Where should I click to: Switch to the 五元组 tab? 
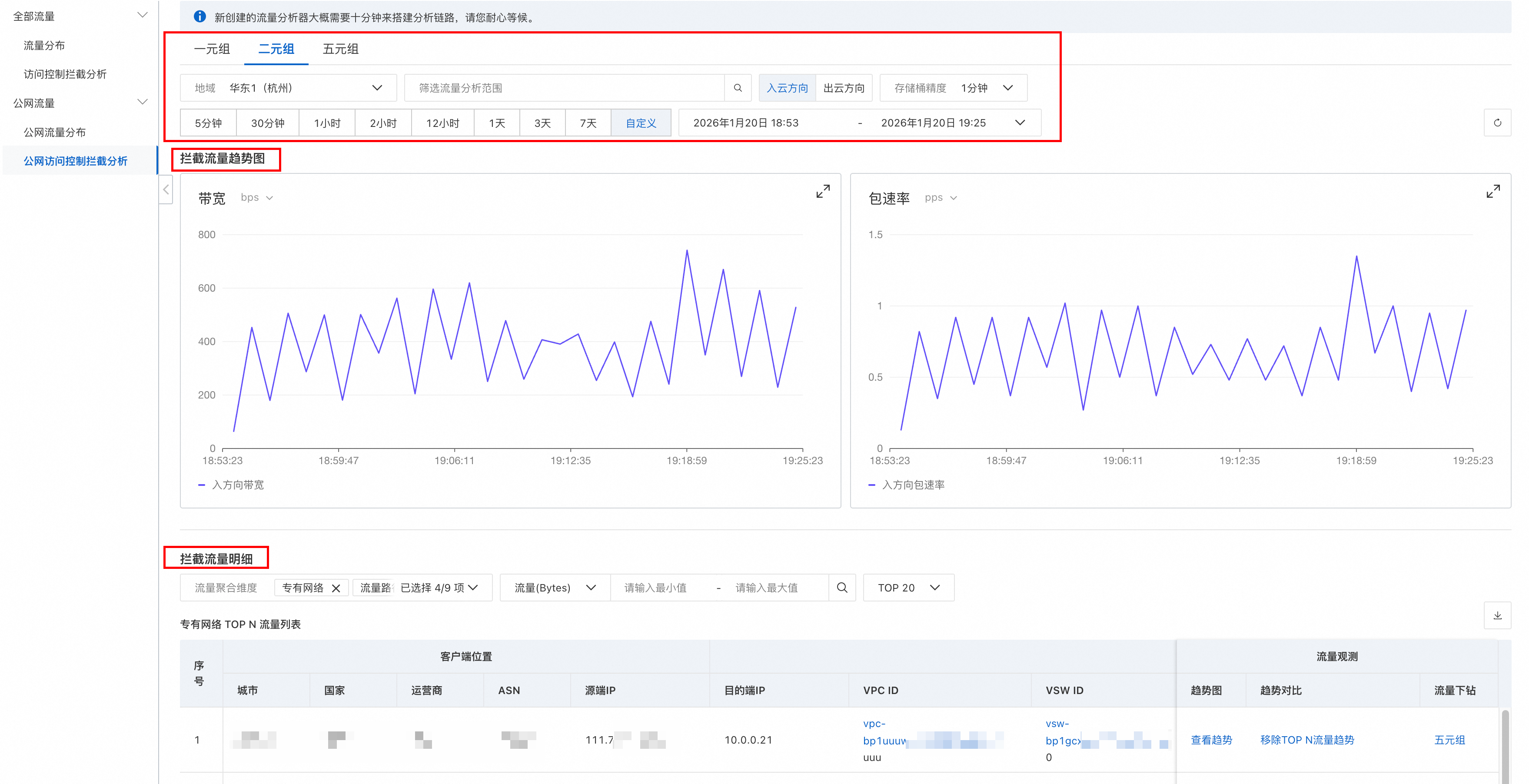[340, 49]
